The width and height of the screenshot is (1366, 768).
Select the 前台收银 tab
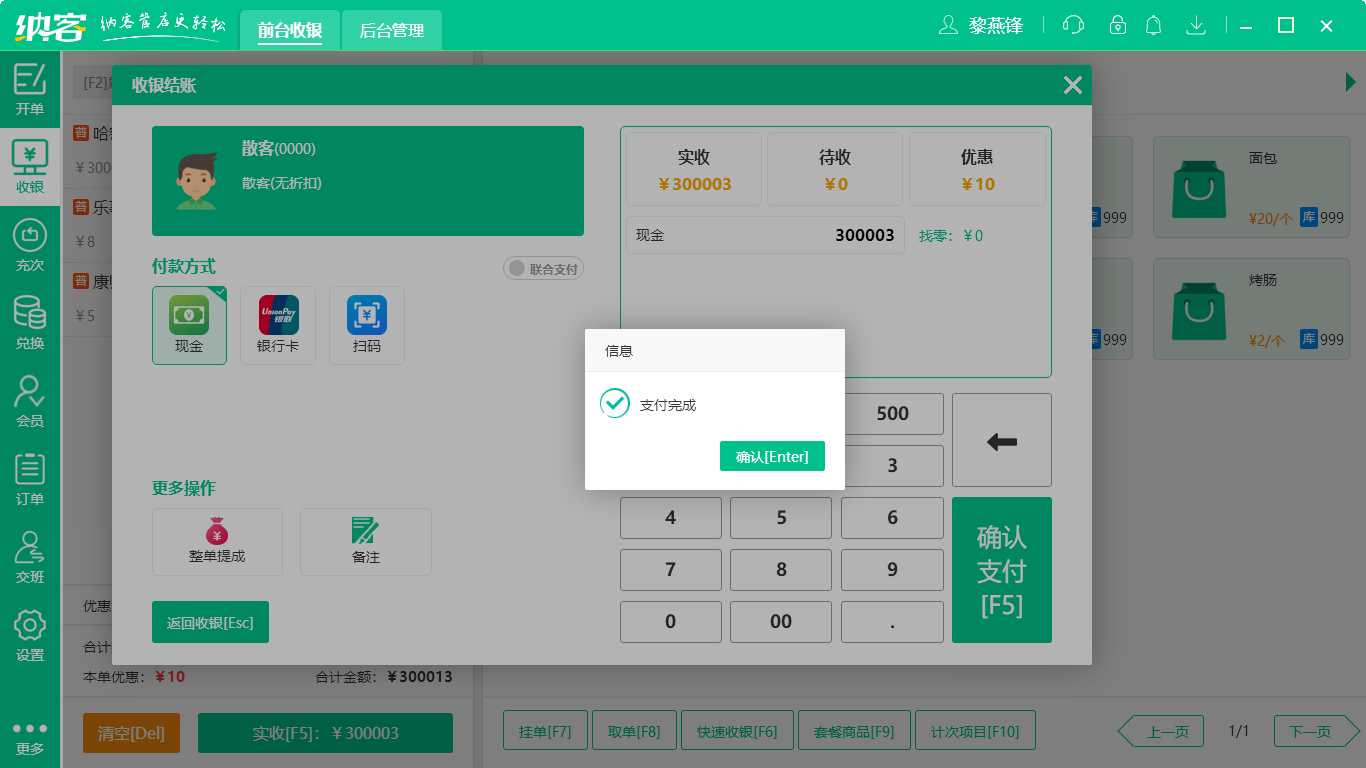[x=289, y=30]
